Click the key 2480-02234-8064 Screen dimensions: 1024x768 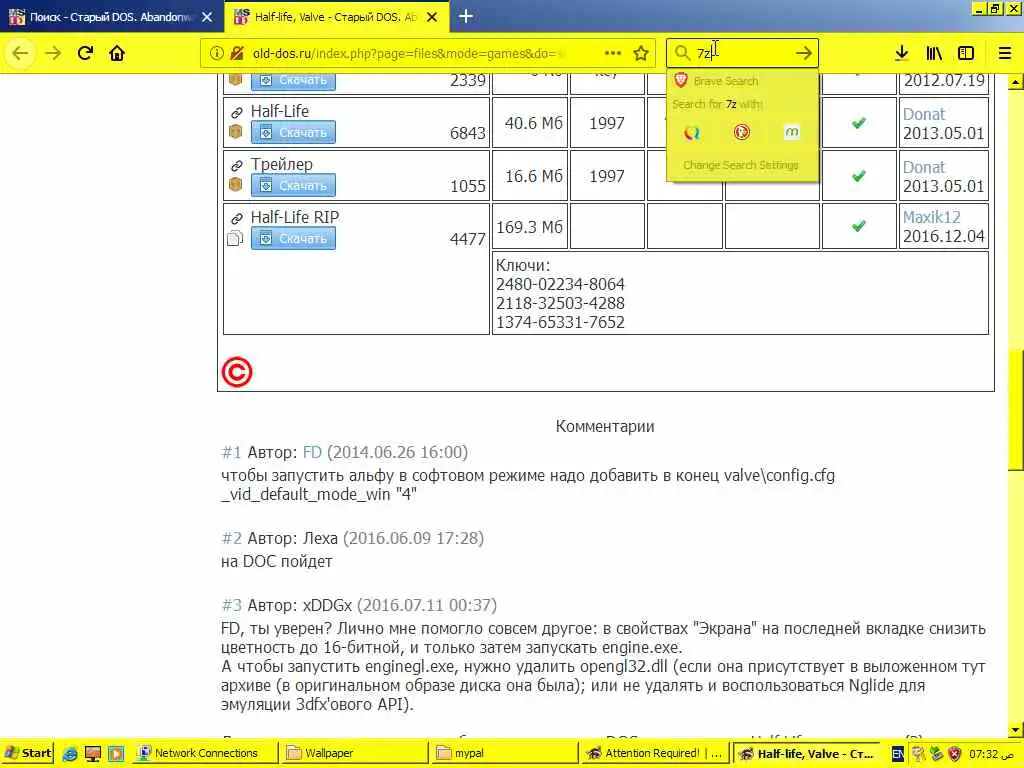coord(560,285)
